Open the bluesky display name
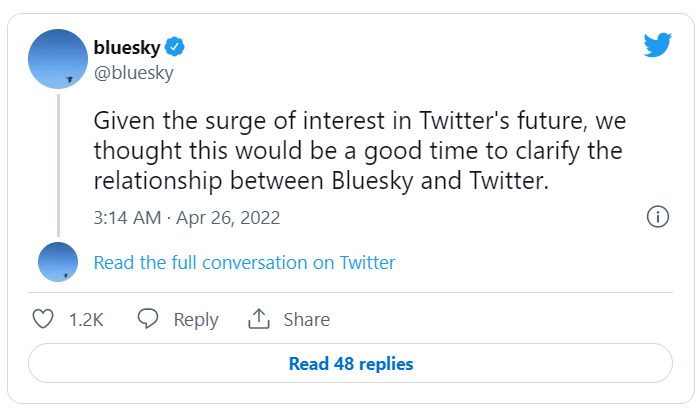 point(126,47)
